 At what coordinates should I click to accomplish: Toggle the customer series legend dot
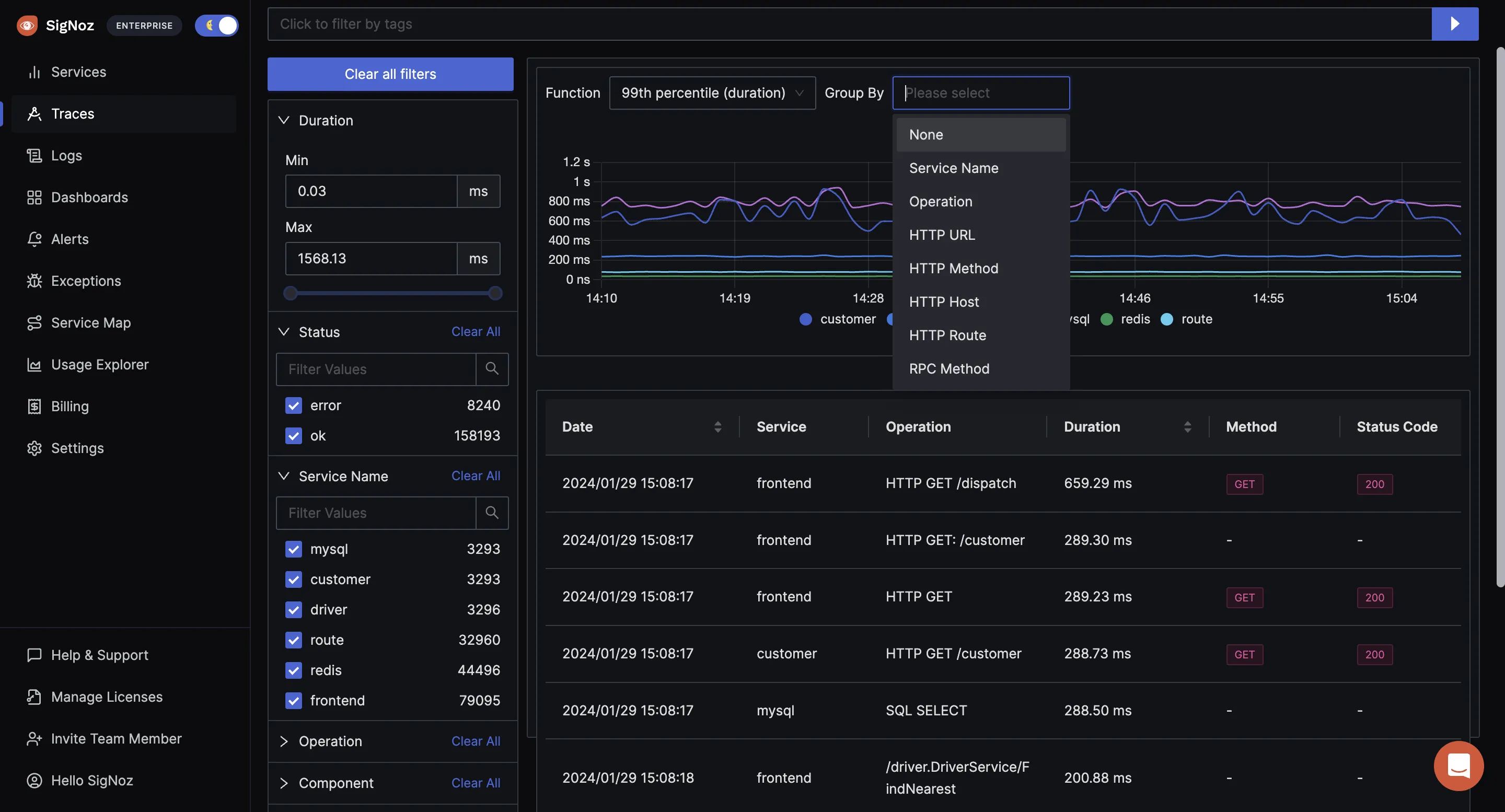pos(806,319)
